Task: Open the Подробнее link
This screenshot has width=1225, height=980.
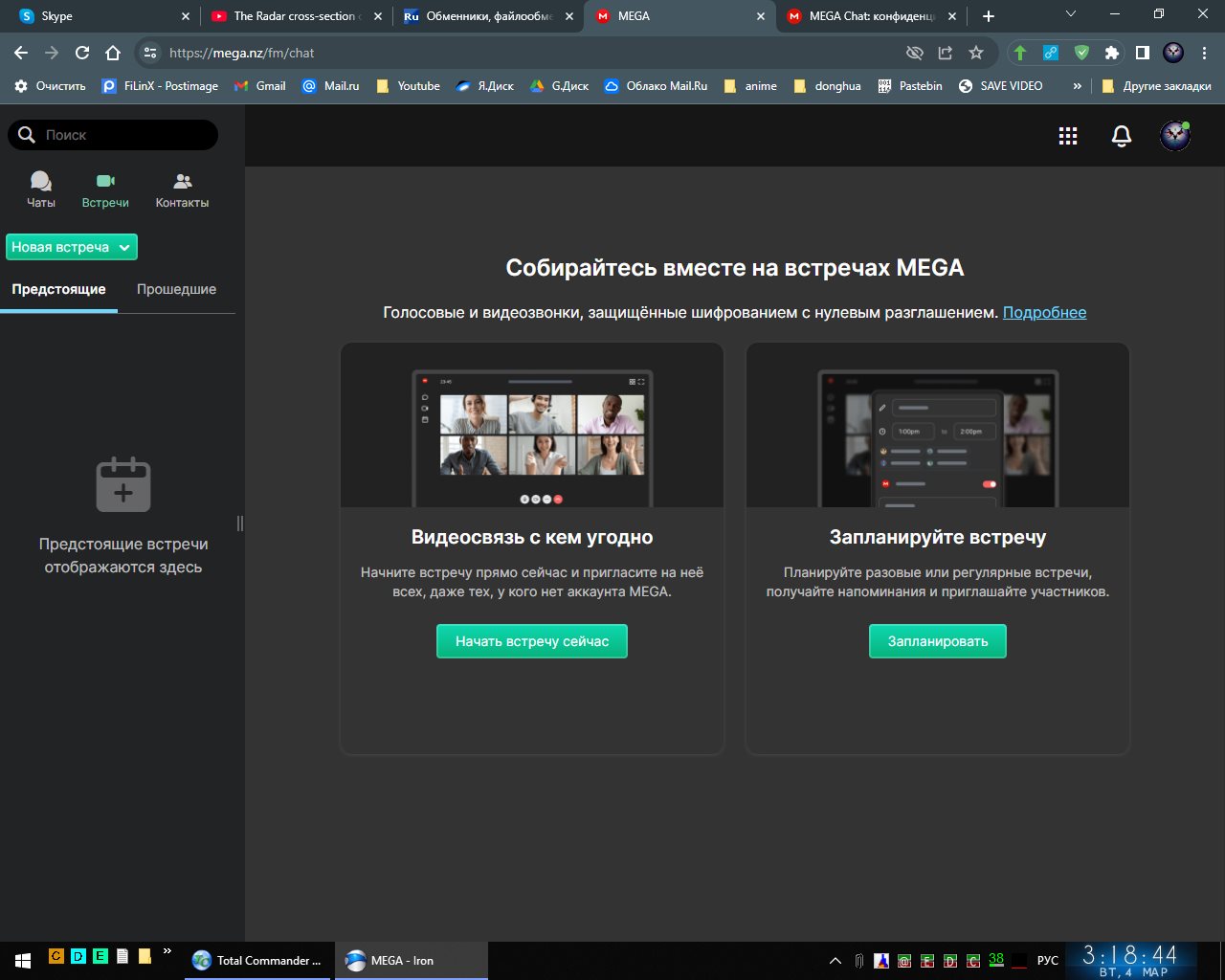Action: 1044,312
